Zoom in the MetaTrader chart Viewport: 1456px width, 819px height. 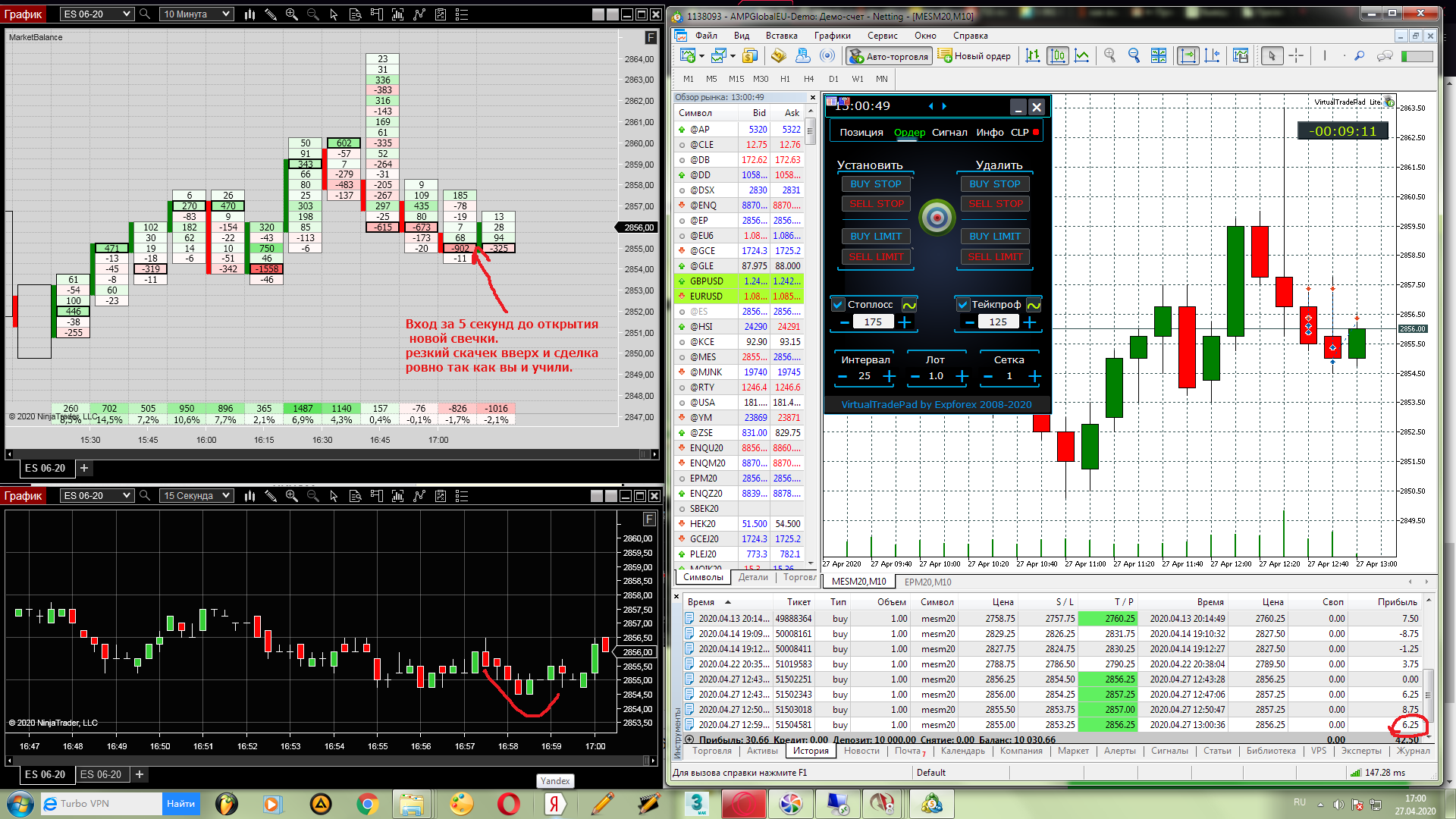click(1109, 55)
